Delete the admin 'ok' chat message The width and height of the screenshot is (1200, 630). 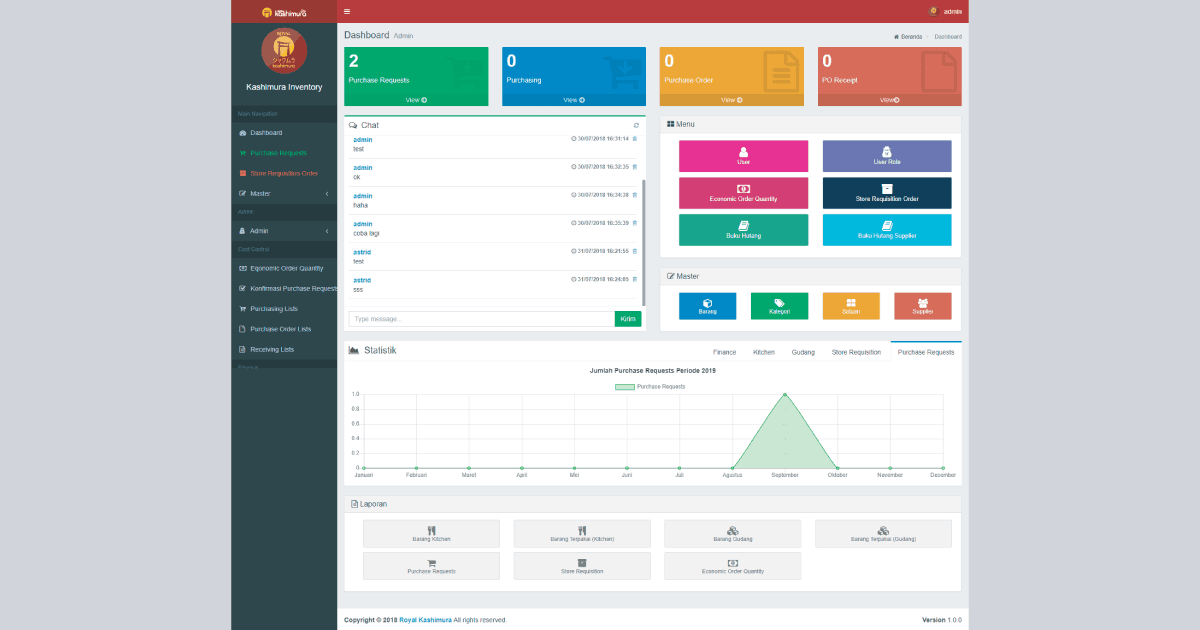(635, 167)
